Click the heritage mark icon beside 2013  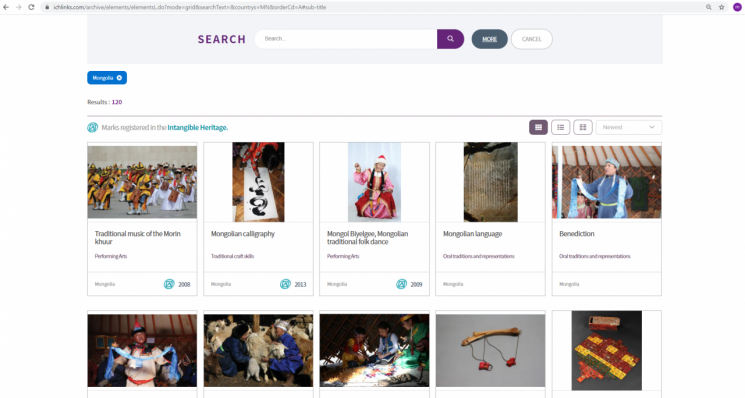pos(285,284)
